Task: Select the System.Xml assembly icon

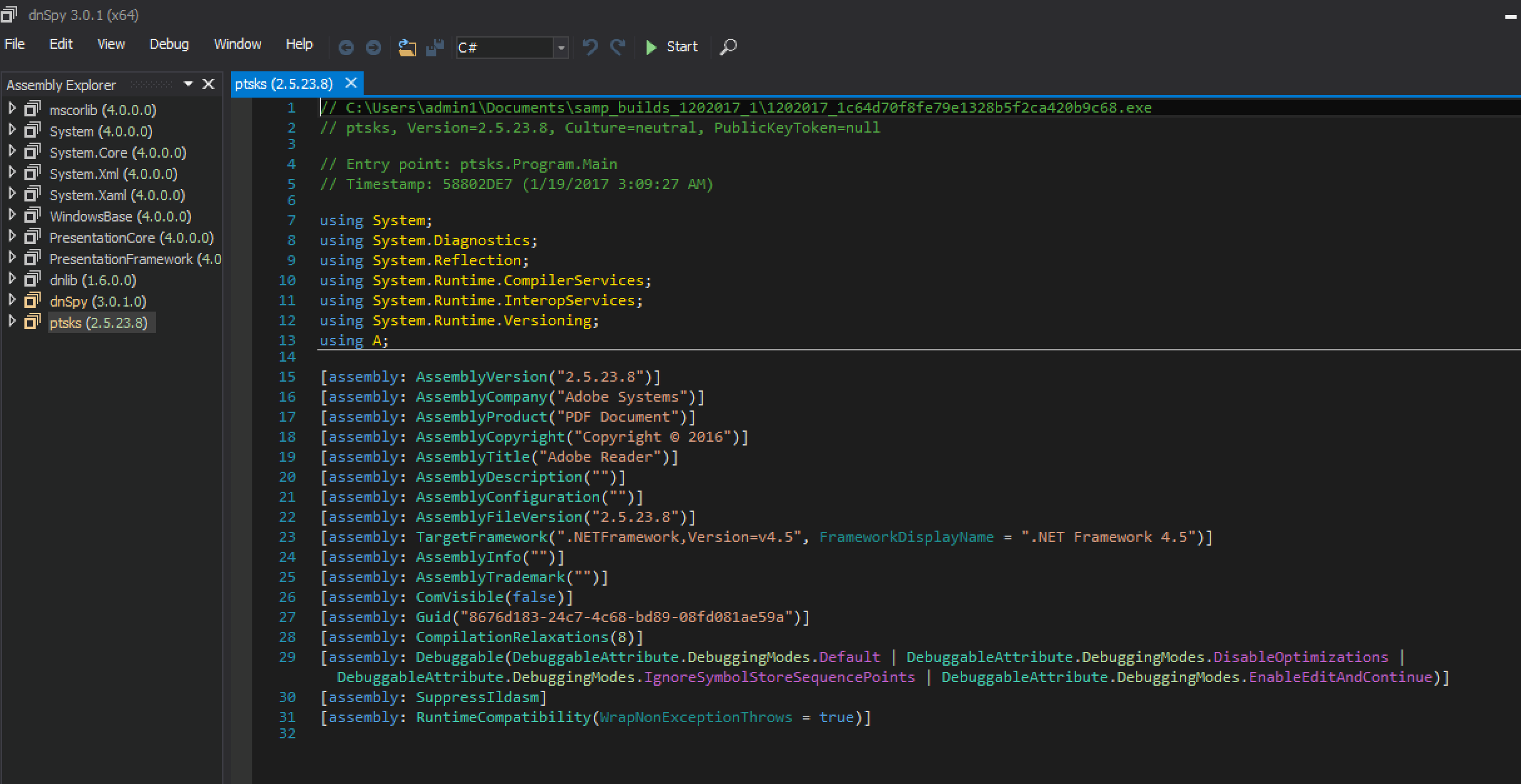Action: click(33, 173)
